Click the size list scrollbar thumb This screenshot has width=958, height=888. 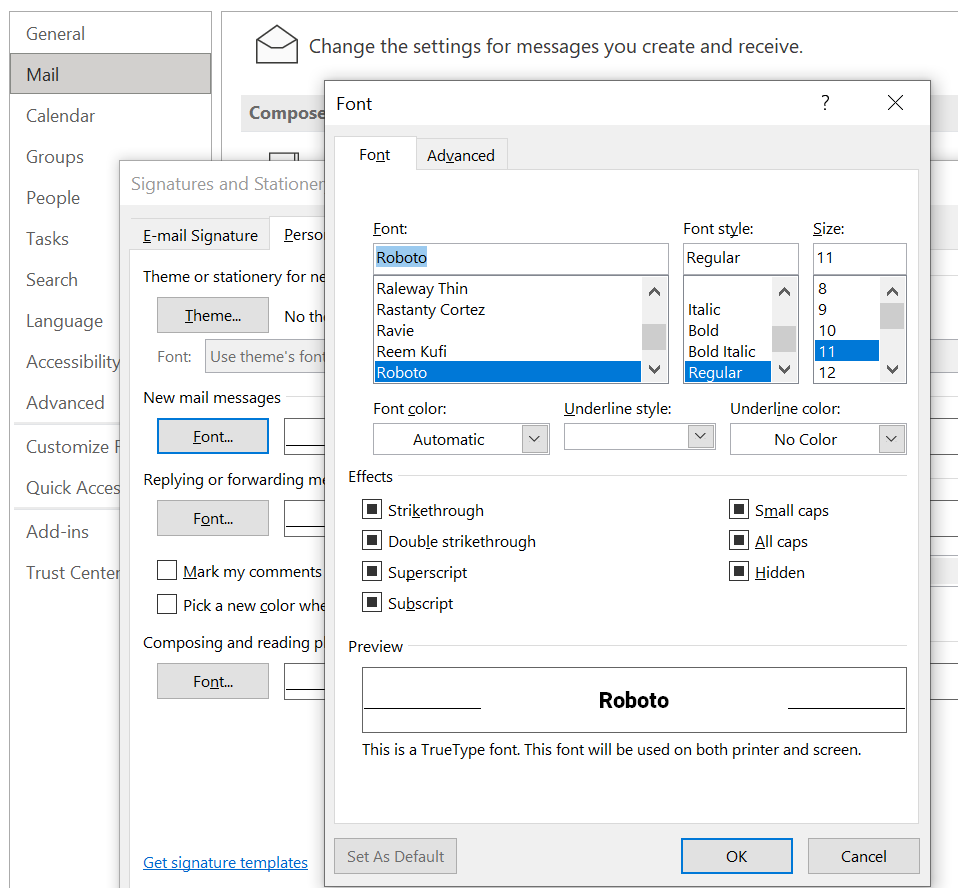click(892, 316)
